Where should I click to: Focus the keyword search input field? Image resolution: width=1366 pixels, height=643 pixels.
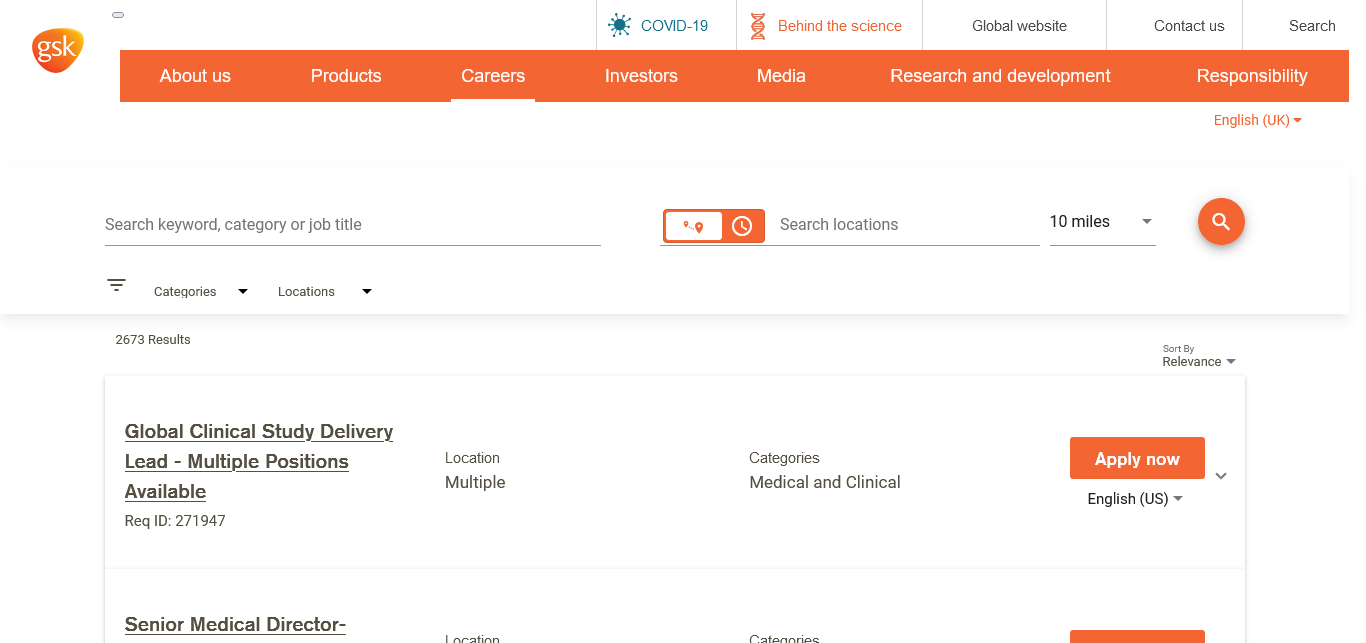coord(352,225)
